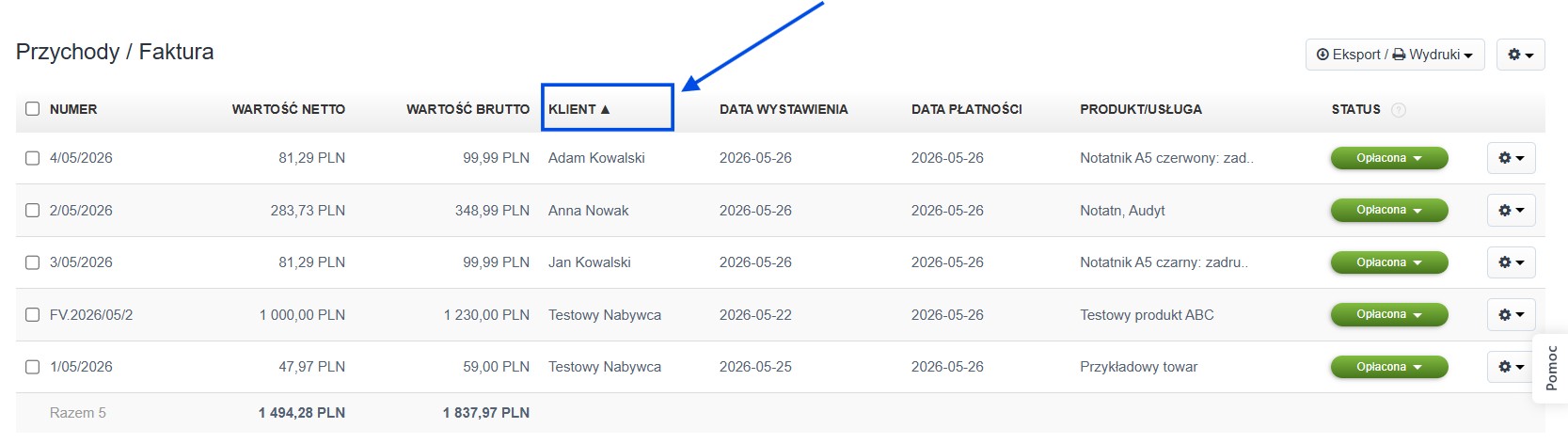Click the net value 283,73 PLN
This screenshot has height=444, width=1568.
[308, 211]
